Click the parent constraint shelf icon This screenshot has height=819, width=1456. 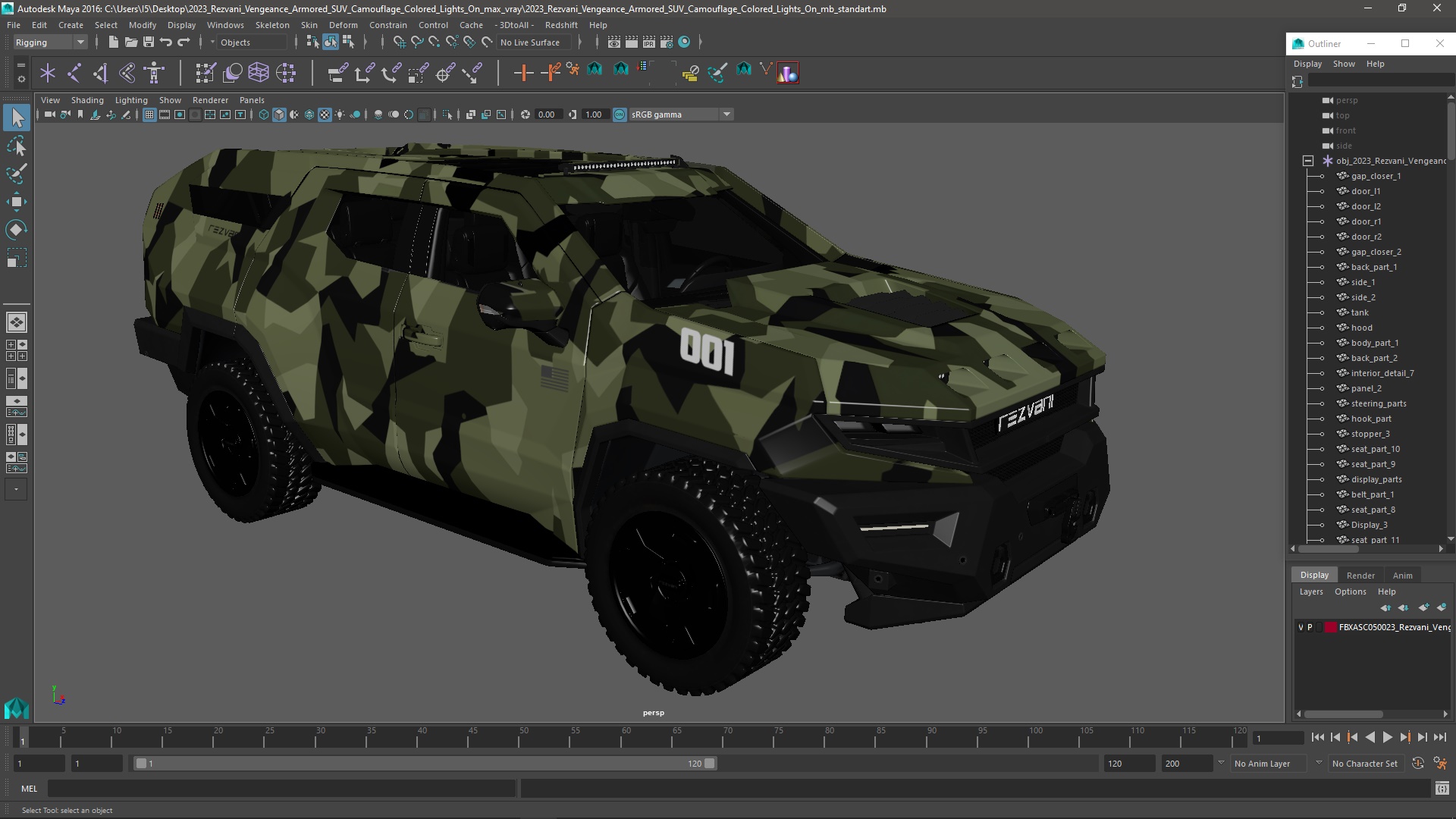tap(337, 73)
